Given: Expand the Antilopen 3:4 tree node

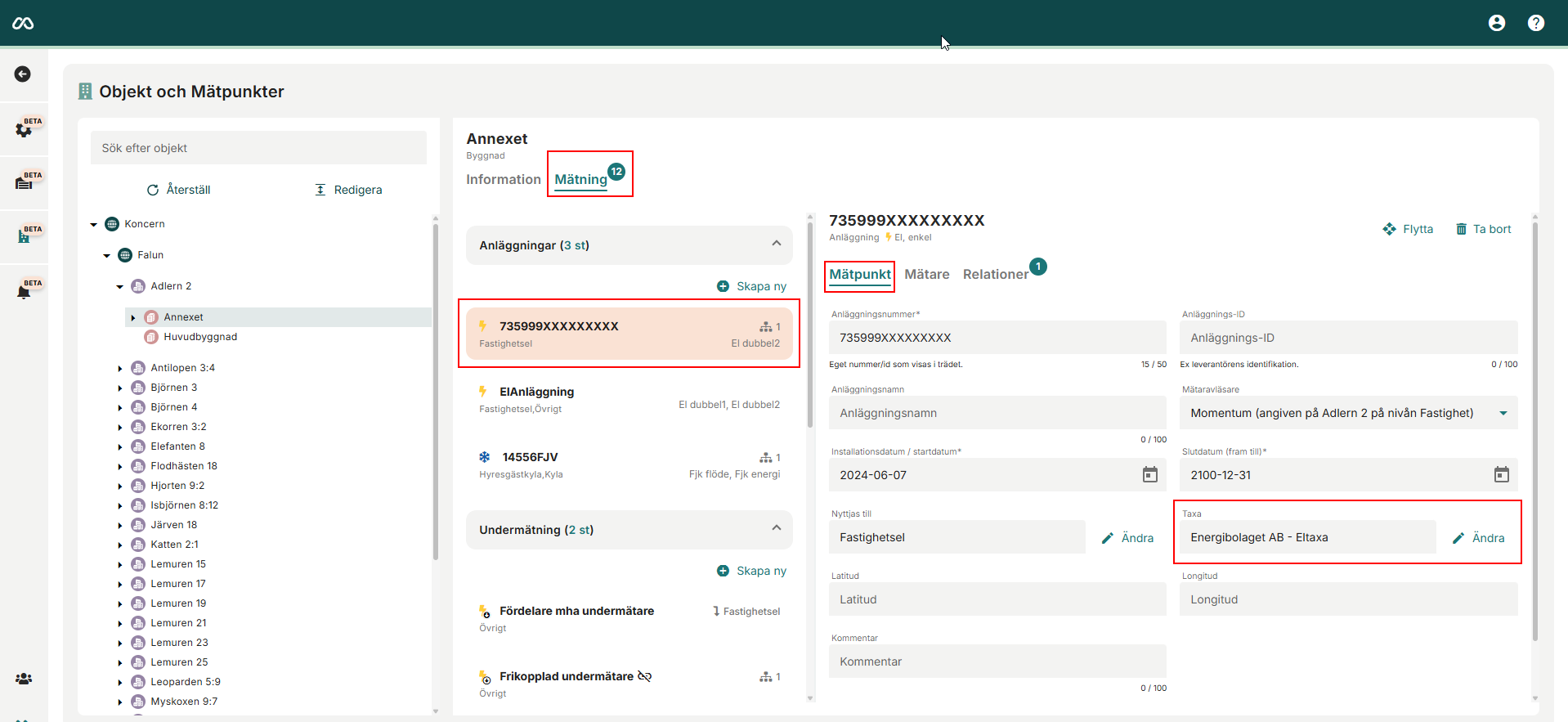Looking at the screenshot, I should tap(120, 369).
